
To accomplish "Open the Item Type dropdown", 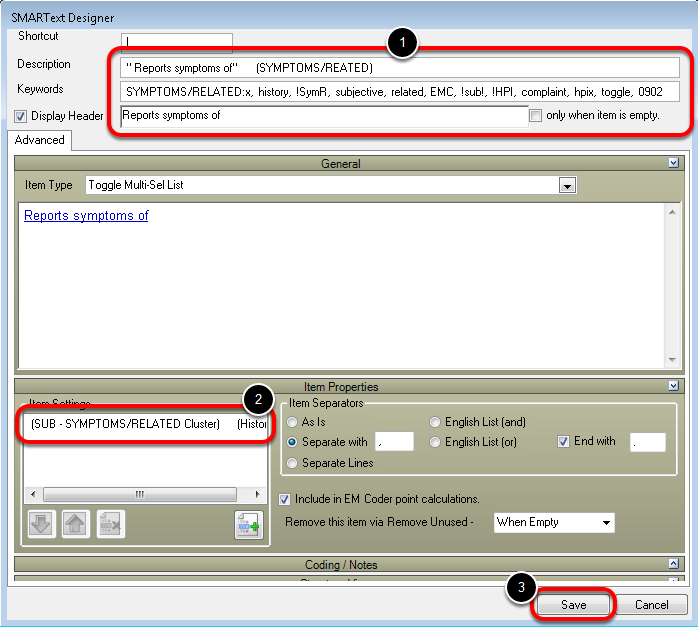I will pyautogui.click(x=568, y=186).
